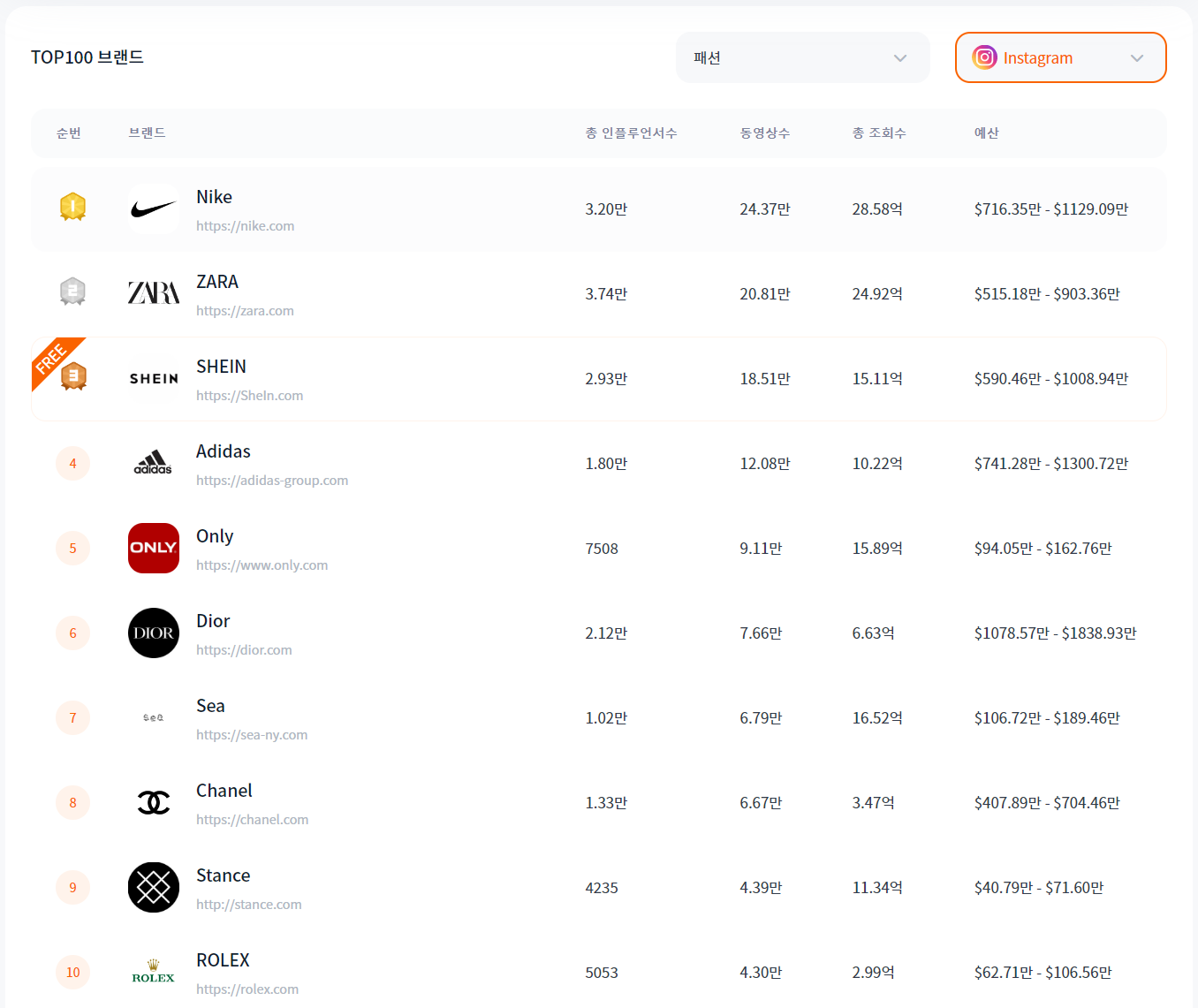Click the 패션 dropdown chevron arrow

tap(900, 58)
